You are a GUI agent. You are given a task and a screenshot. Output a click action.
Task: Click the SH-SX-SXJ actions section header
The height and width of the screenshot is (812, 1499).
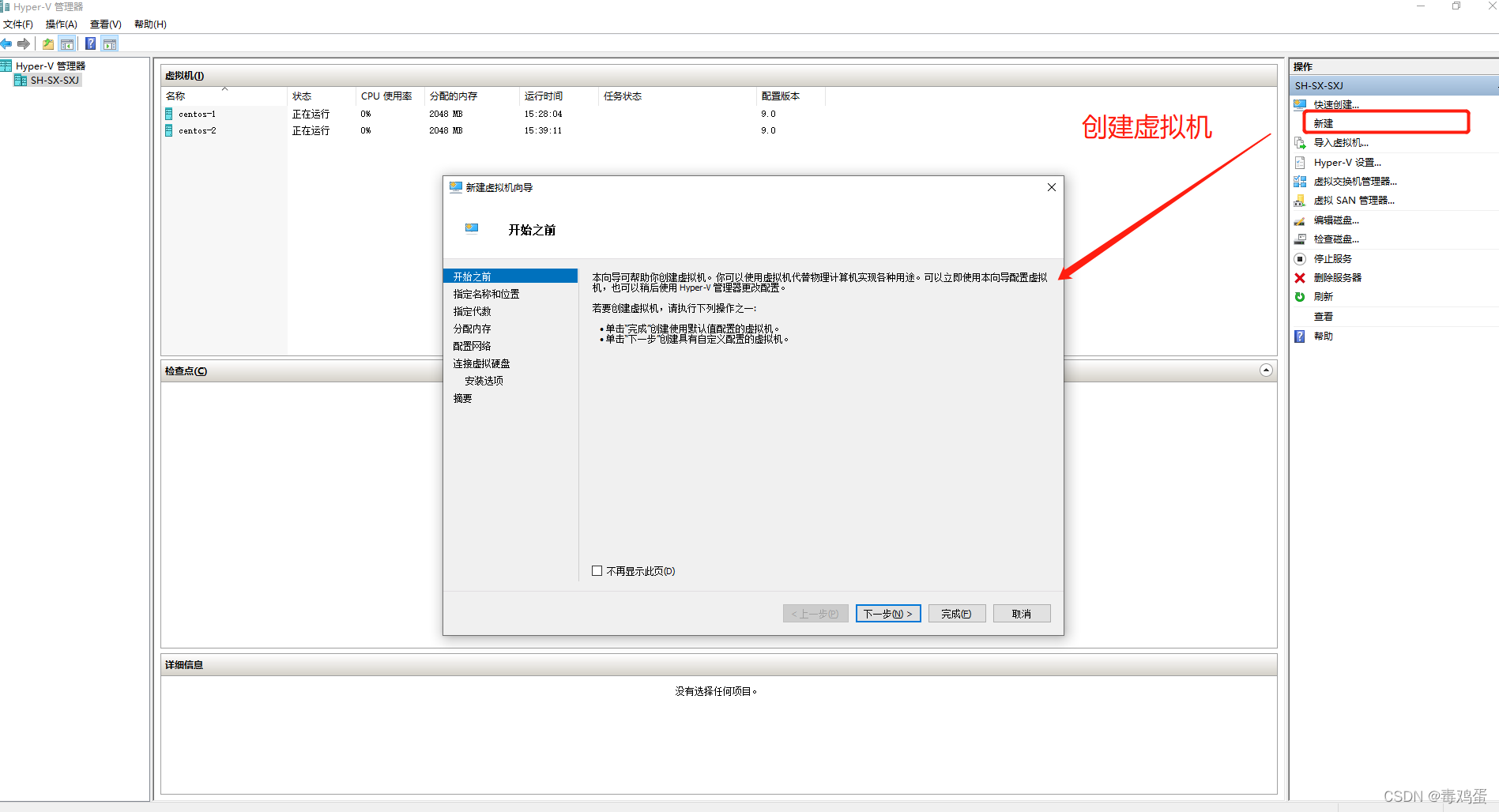pos(1394,85)
